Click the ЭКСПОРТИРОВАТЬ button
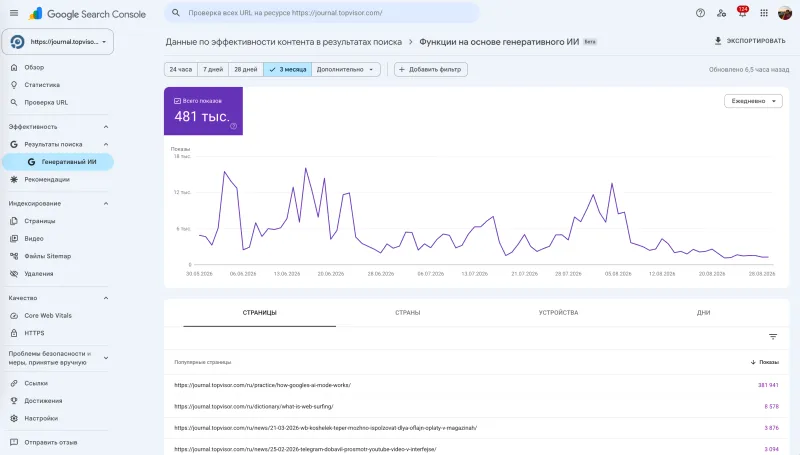The height and width of the screenshot is (455, 800). pos(749,41)
